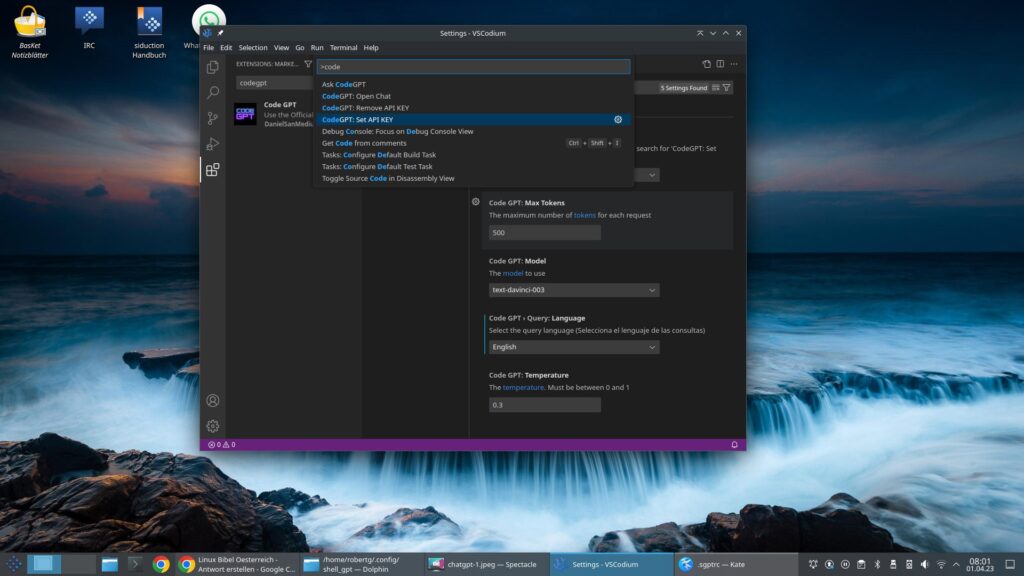1024x576 pixels.
Task: Click the volume icon in the system tray
Action: 925,564
